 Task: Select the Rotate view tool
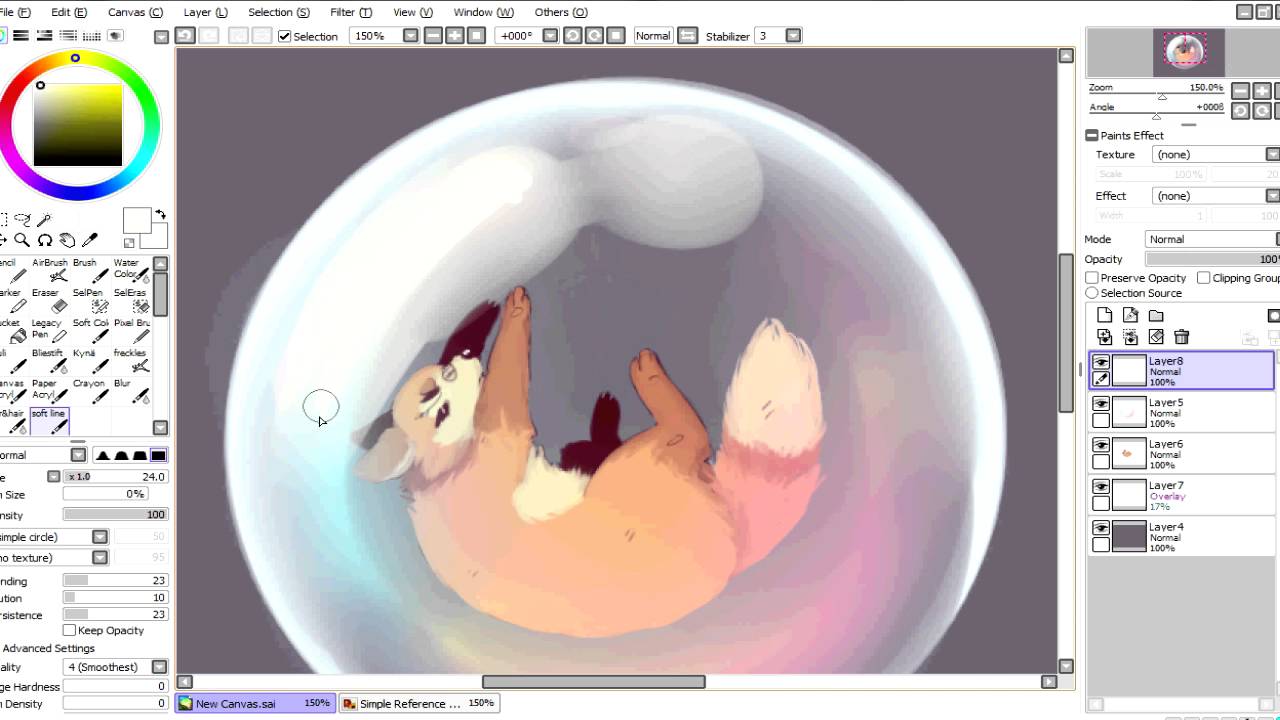[45, 240]
